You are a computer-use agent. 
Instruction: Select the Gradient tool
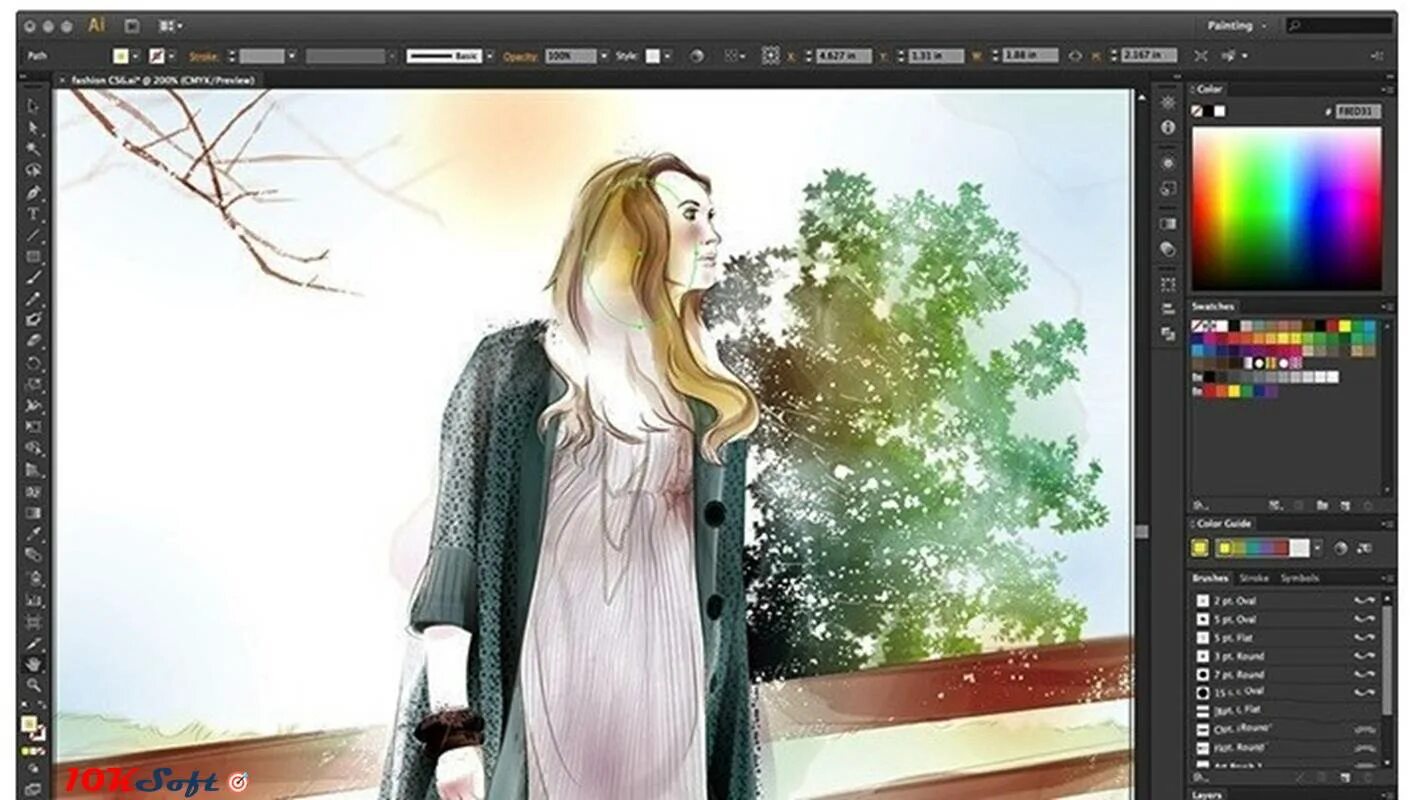(x=34, y=513)
